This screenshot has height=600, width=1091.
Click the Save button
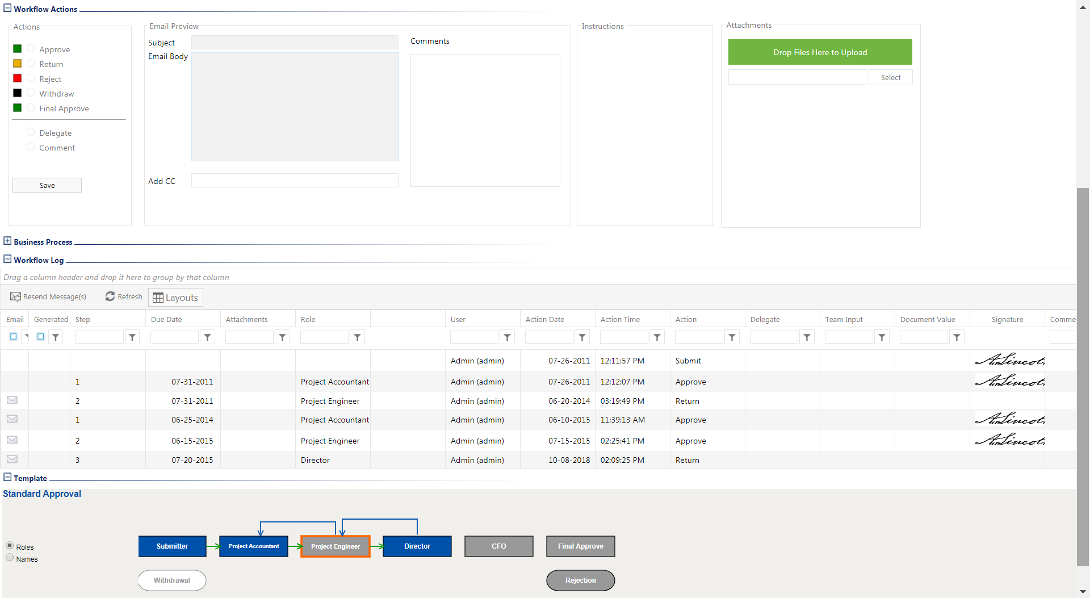click(x=47, y=185)
